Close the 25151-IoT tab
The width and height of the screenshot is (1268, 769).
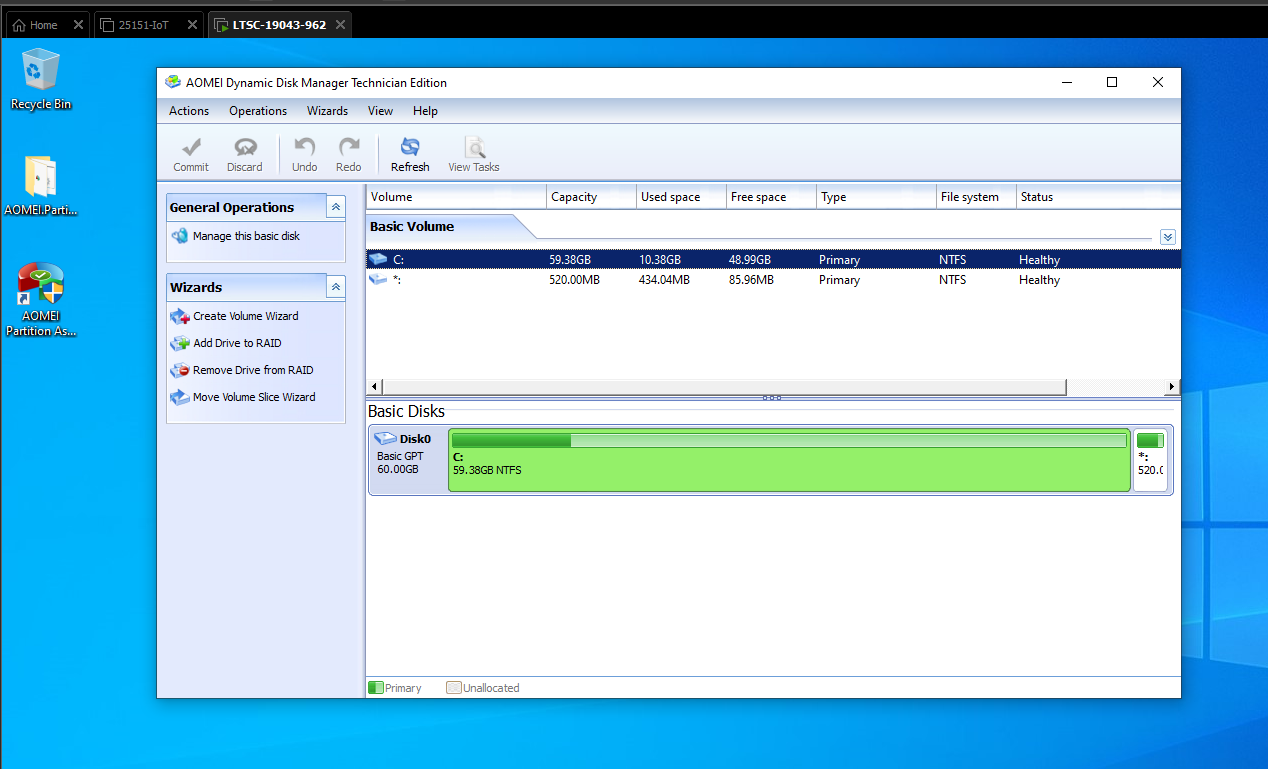[x=192, y=25]
